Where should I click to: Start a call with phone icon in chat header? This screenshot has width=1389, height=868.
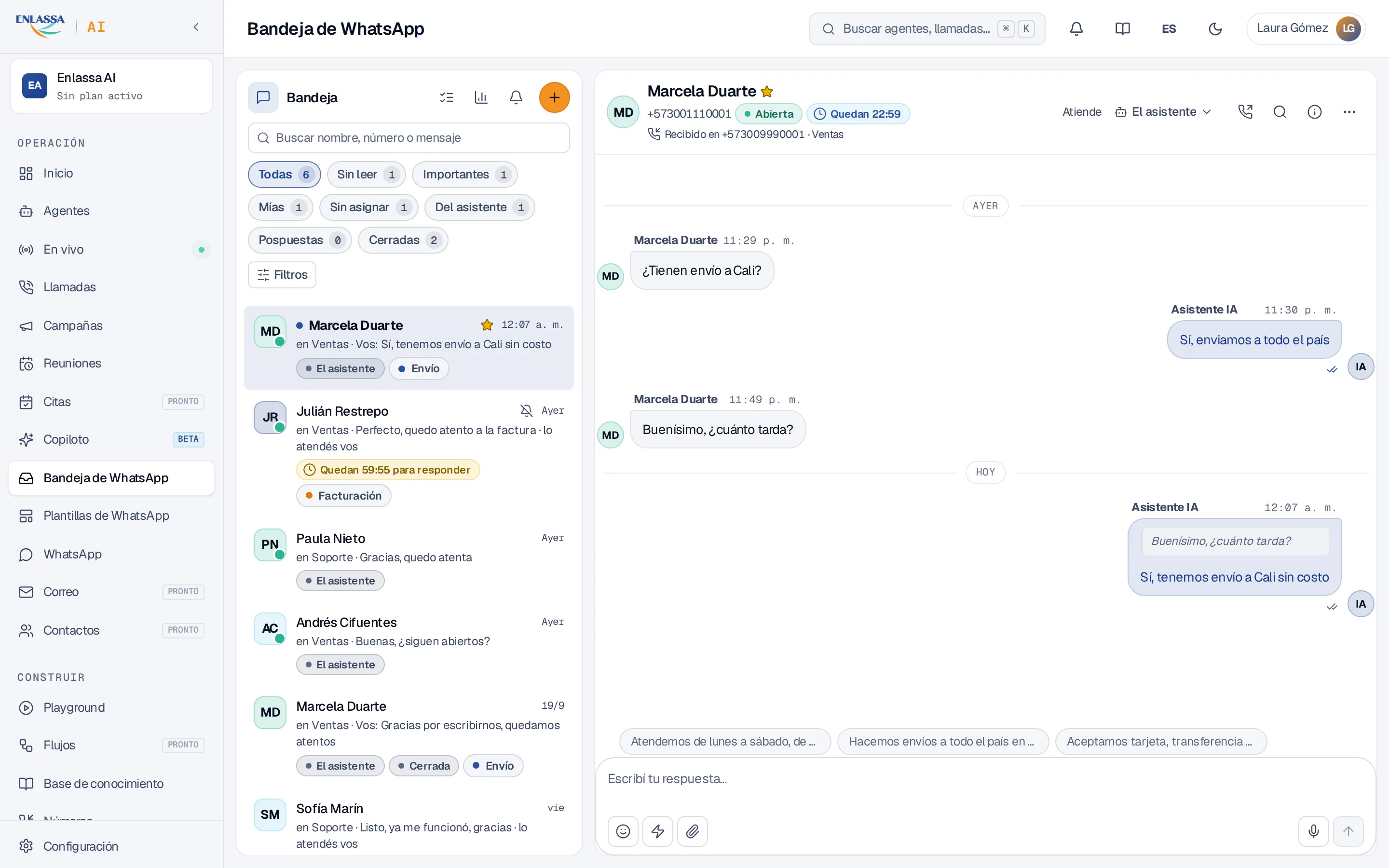(x=1245, y=112)
